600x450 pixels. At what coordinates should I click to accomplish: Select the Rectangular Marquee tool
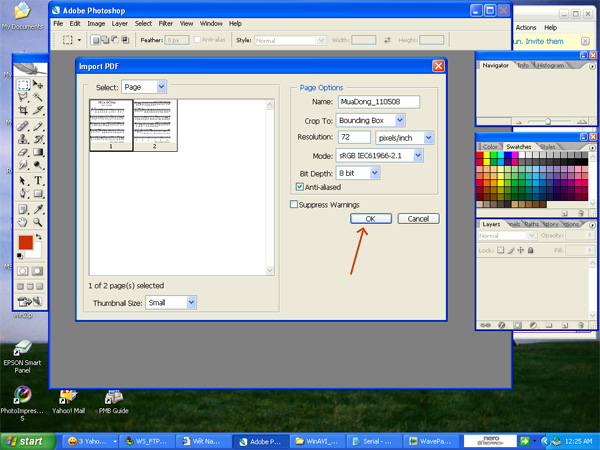click(23, 84)
